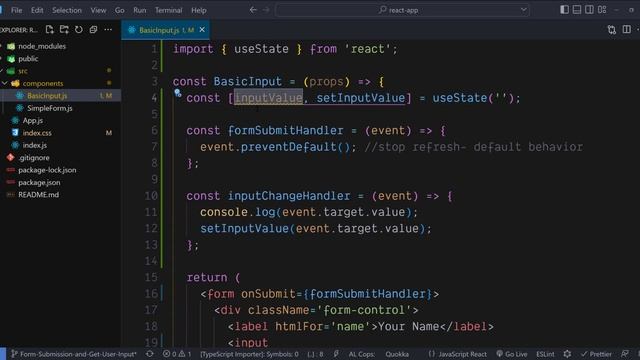
Task: Go forward with the navigation arrow
Action: pyautogui.click(x=266, y=10)
